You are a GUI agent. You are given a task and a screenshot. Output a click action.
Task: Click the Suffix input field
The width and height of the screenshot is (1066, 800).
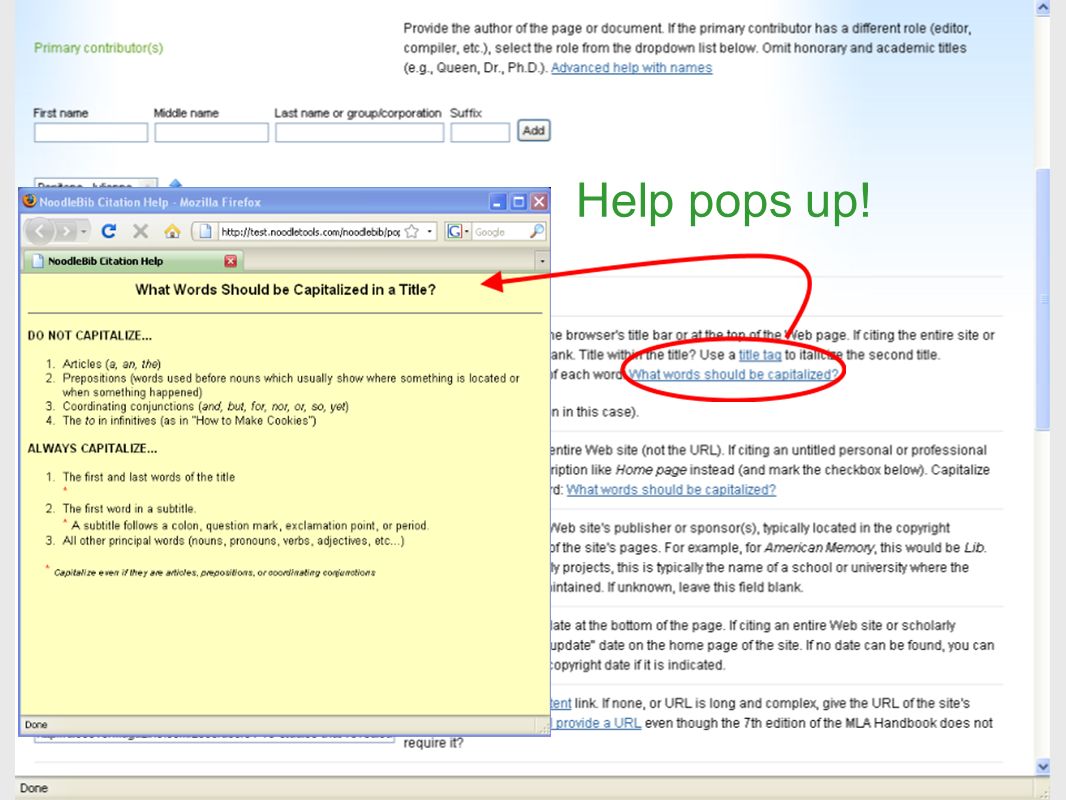tap(480, 133)
